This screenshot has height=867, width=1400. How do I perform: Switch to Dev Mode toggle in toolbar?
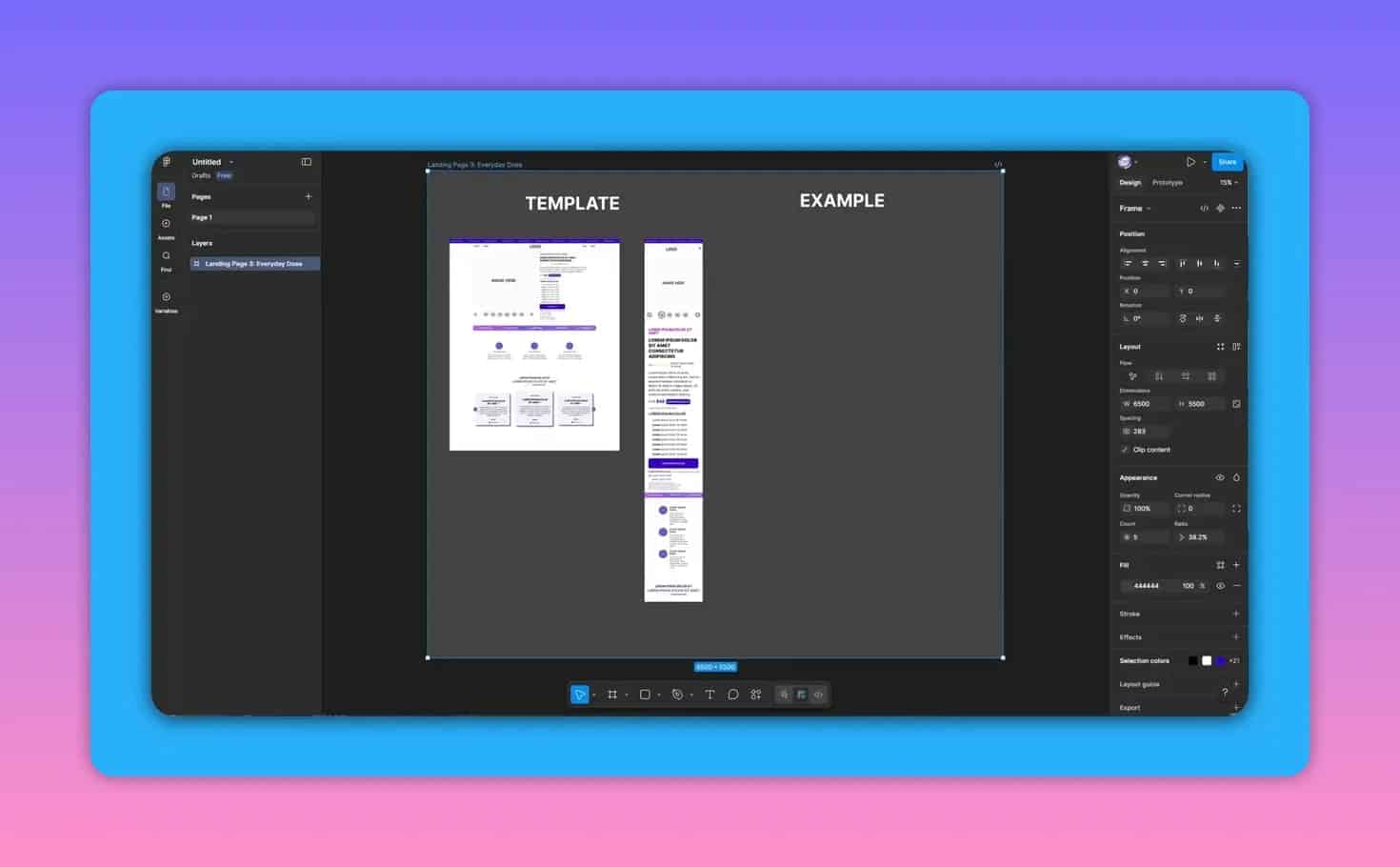click(818, 695)
